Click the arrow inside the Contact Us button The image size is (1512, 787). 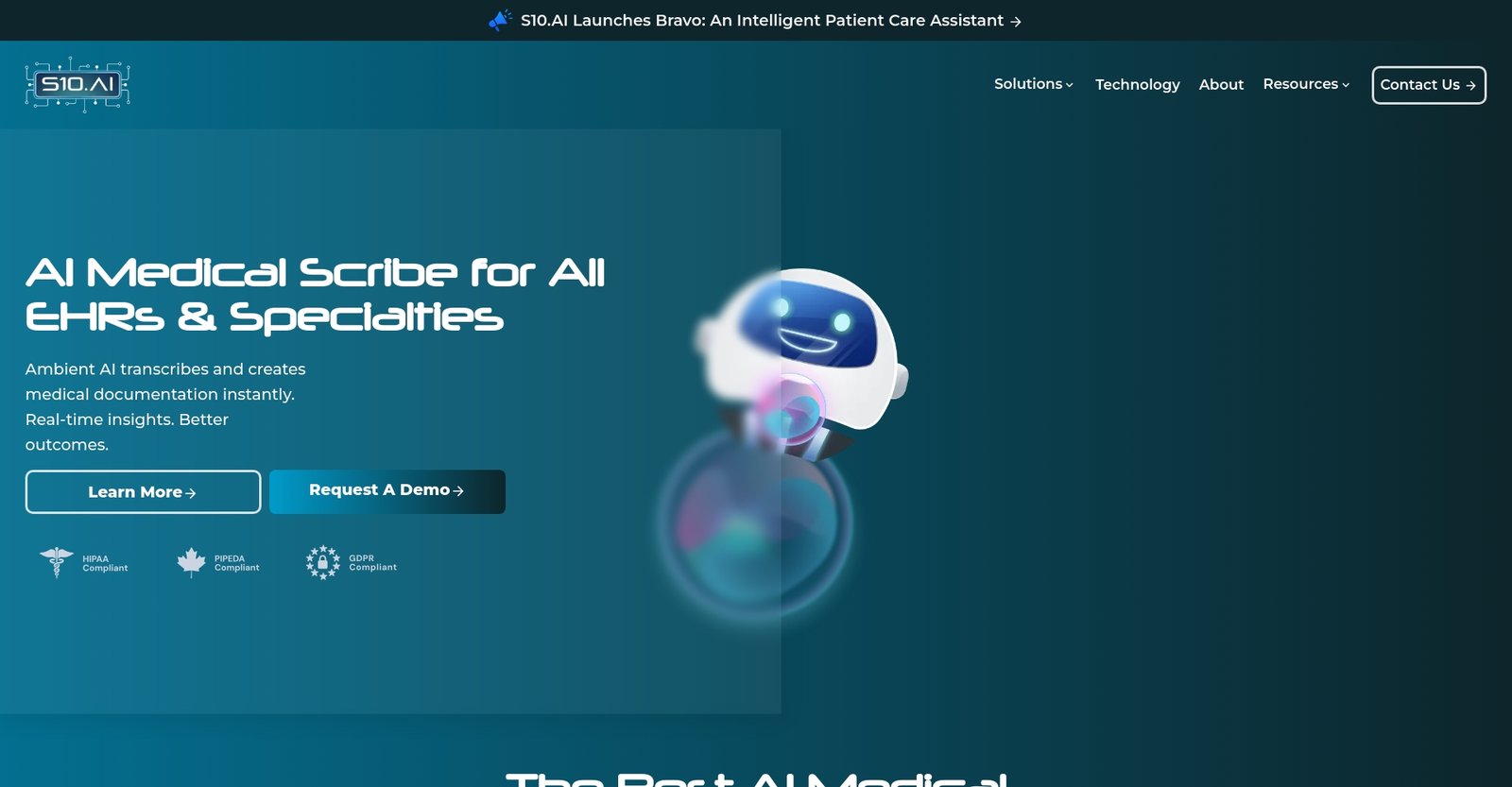[x=1470, y=85]
